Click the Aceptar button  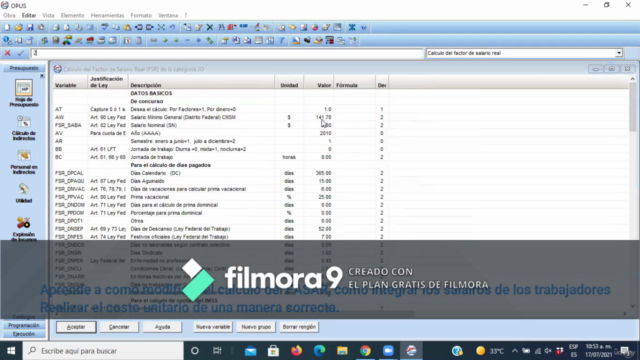[x=76, y=327]
